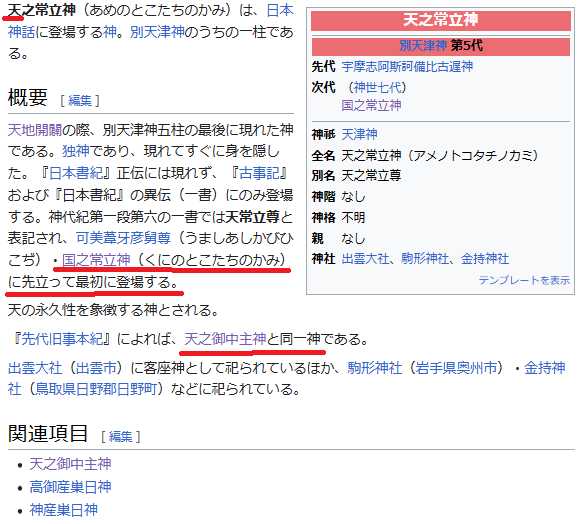Open 天之御中主神 in 関連項目 list
579x524 pixels.
click(x=70, y=464)
